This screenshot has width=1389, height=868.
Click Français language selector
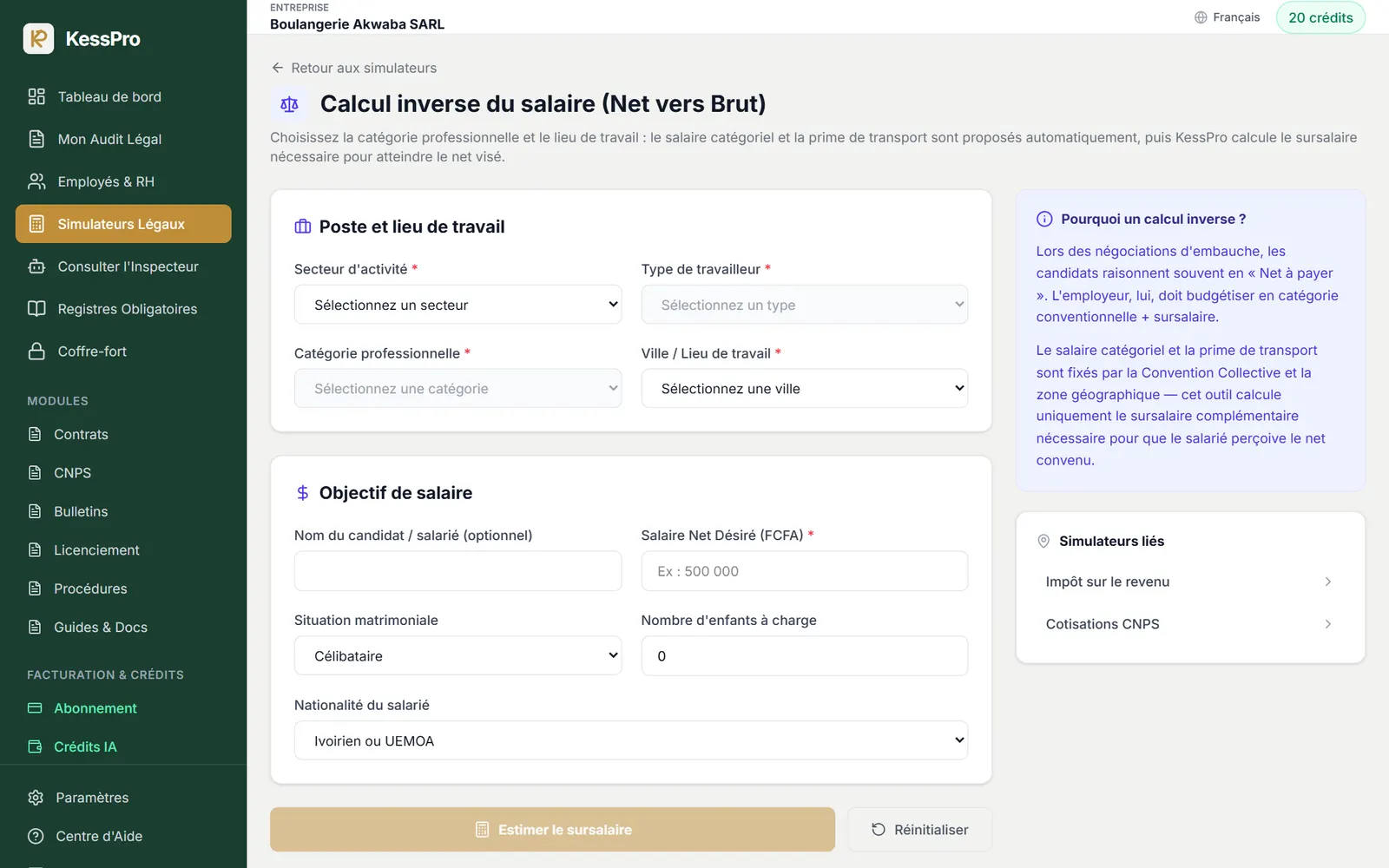[1227, 17]
